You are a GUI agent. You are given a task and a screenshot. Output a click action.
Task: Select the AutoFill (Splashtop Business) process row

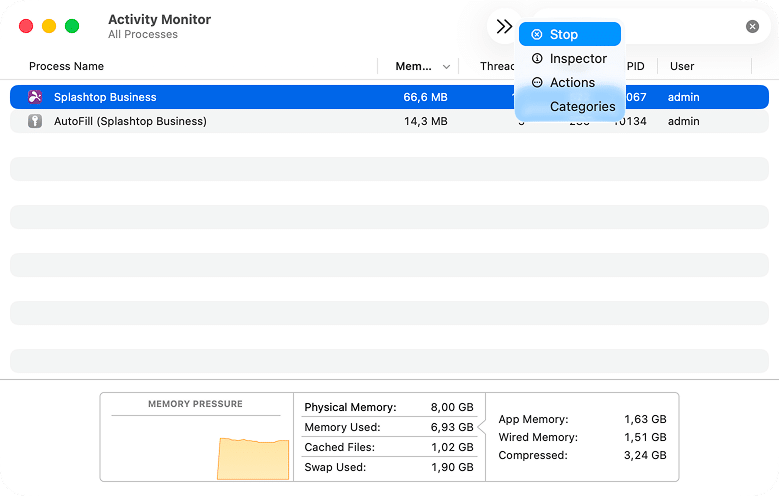coord(250,121)
